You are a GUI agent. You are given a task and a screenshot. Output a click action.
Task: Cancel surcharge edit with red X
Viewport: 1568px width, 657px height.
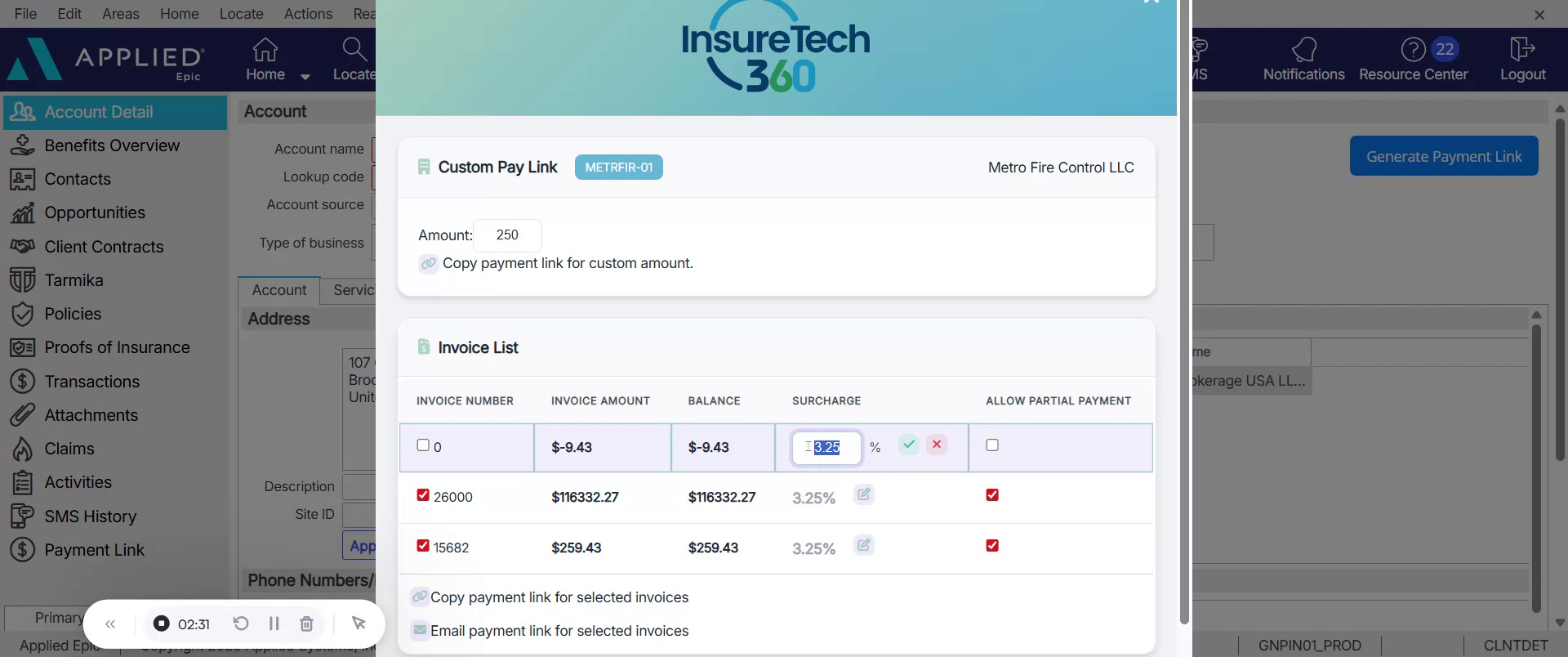coord(937,445)
